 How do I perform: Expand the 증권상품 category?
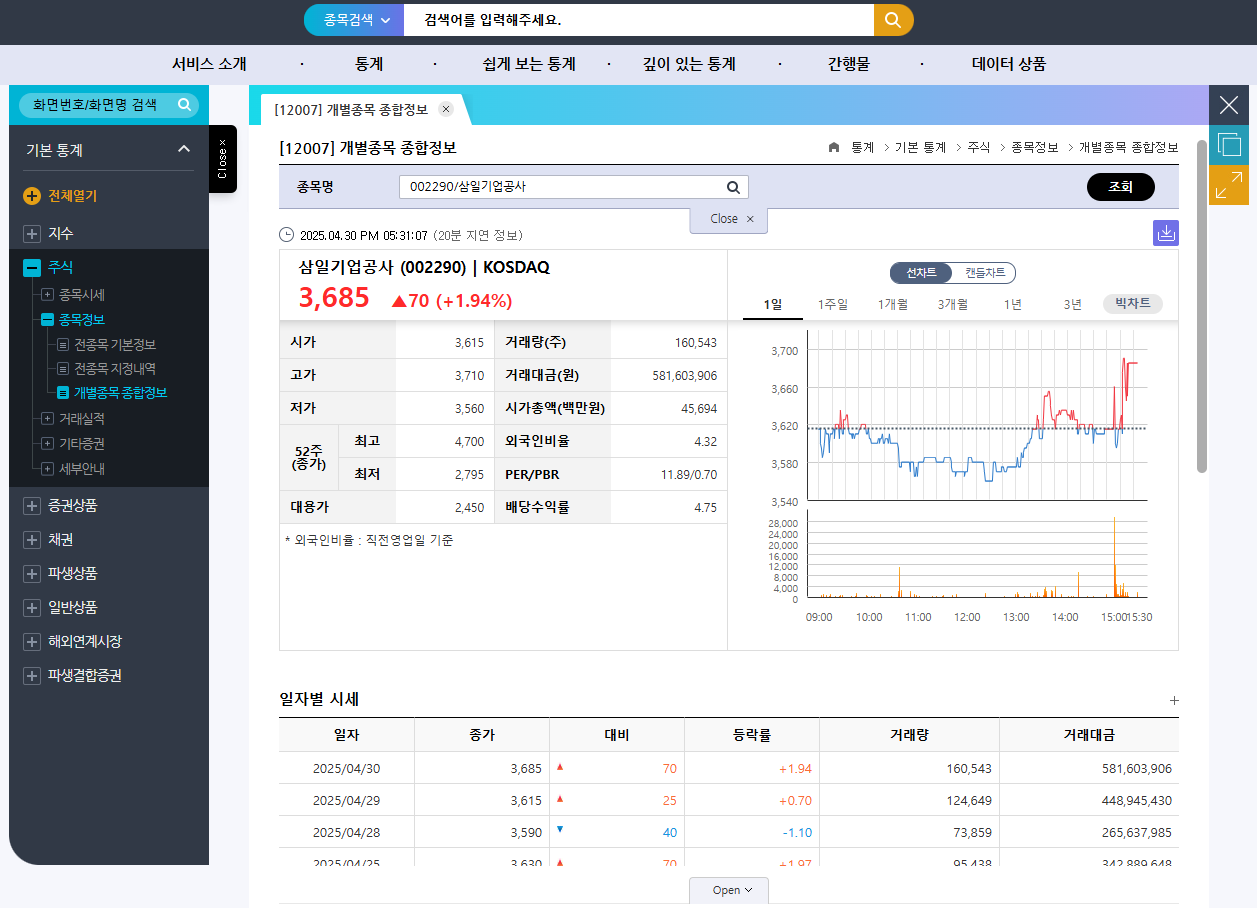pyautogui.click(x=32, y=506)
